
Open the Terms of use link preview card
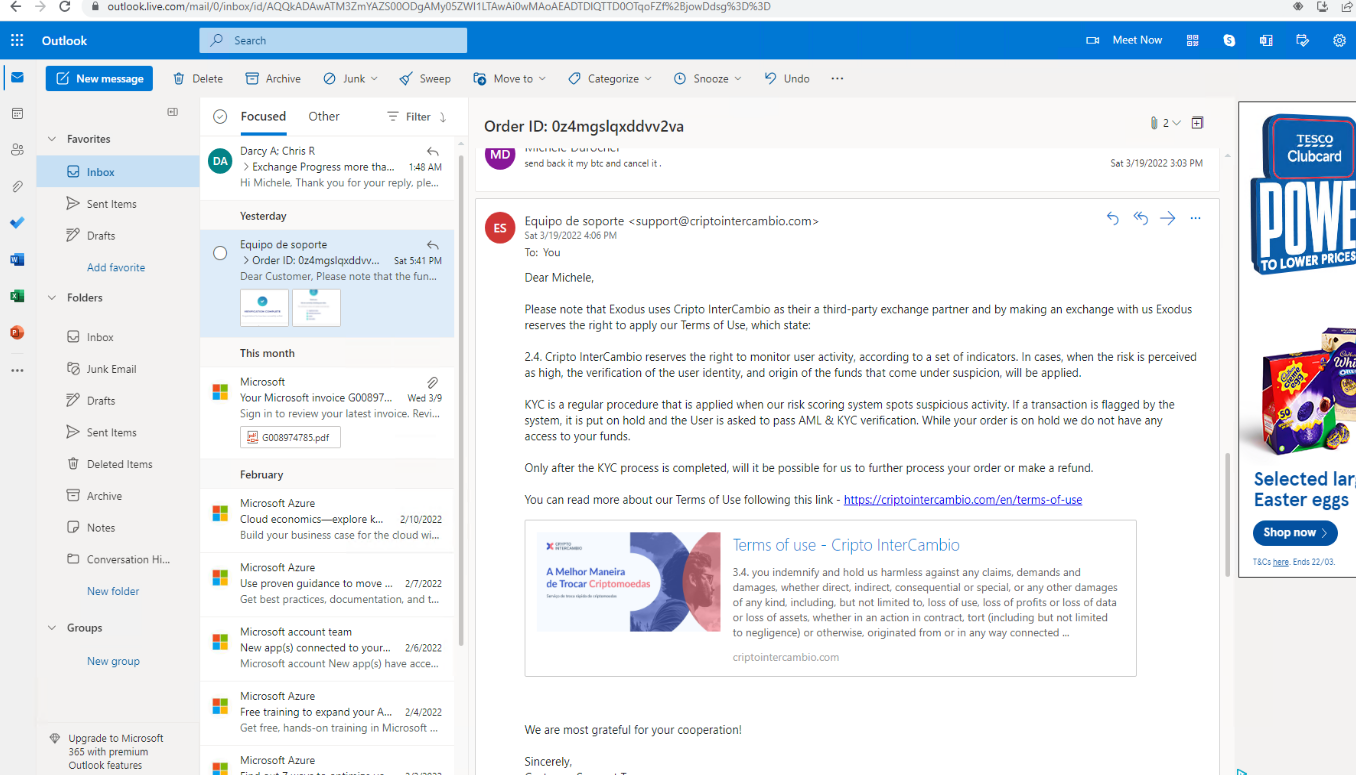[830, 598]
